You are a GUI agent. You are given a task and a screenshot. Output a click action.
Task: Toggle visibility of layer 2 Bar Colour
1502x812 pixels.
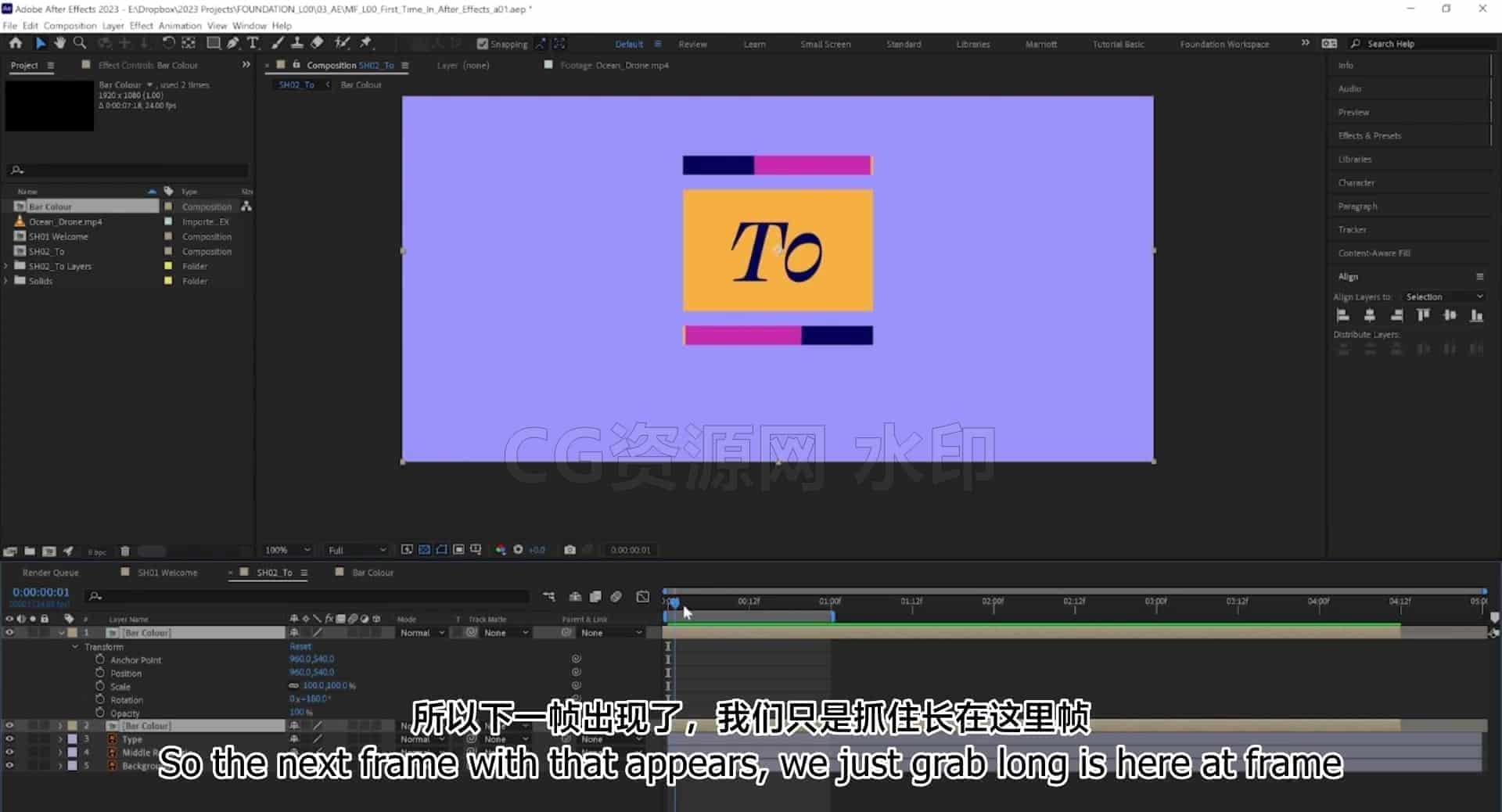(9, 725)
